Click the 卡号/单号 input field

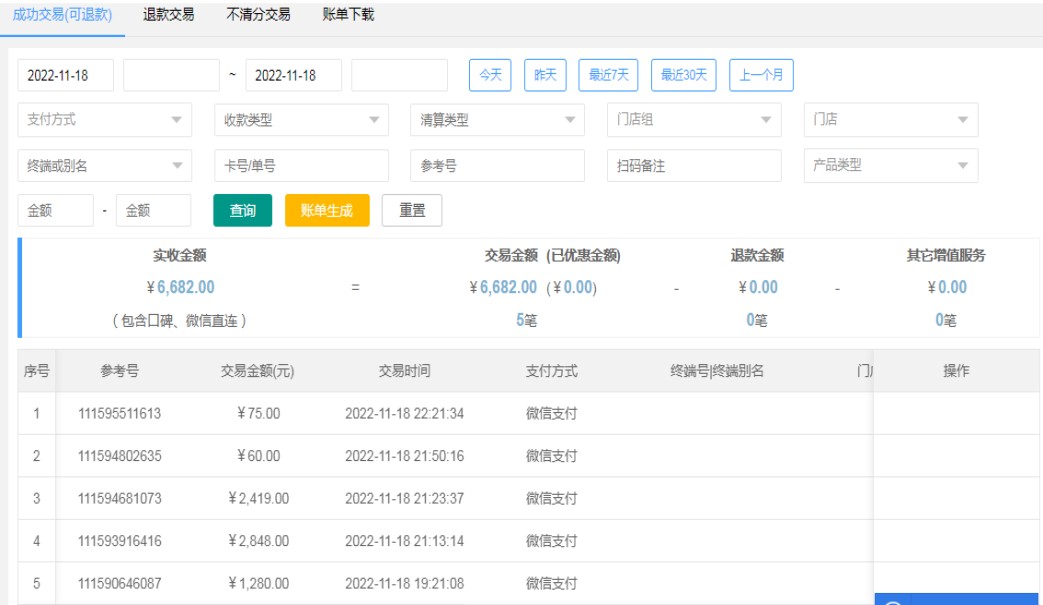301,166
